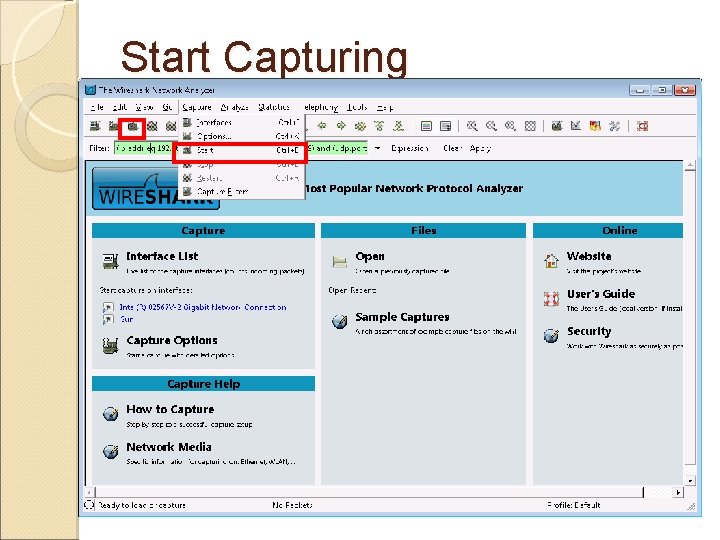Screen dimensions: 720x540
Task: Click the list capture interfaces toolbar icon
Action: pyautogui.click(x=95, y=125)
